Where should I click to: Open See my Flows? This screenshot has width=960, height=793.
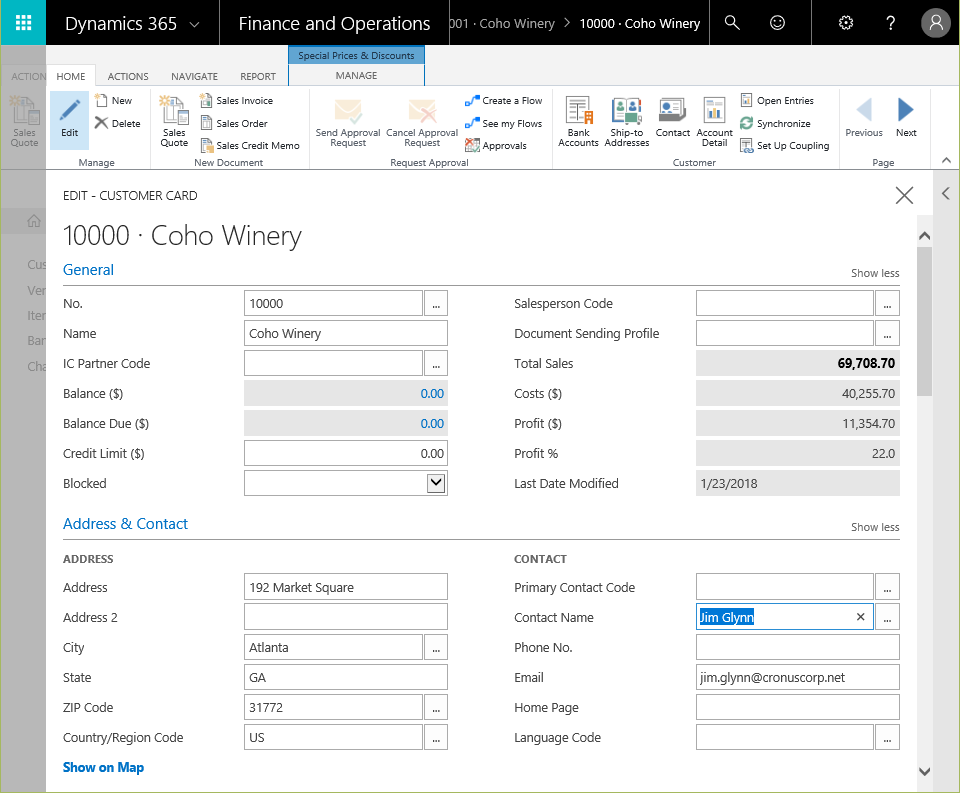[x=503, y=123]
